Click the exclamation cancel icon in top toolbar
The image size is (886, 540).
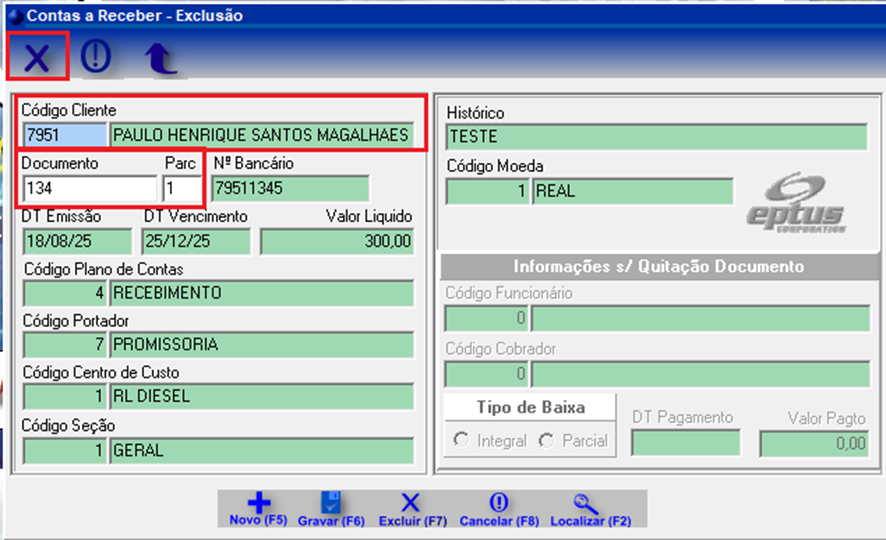tap(96, 57)
